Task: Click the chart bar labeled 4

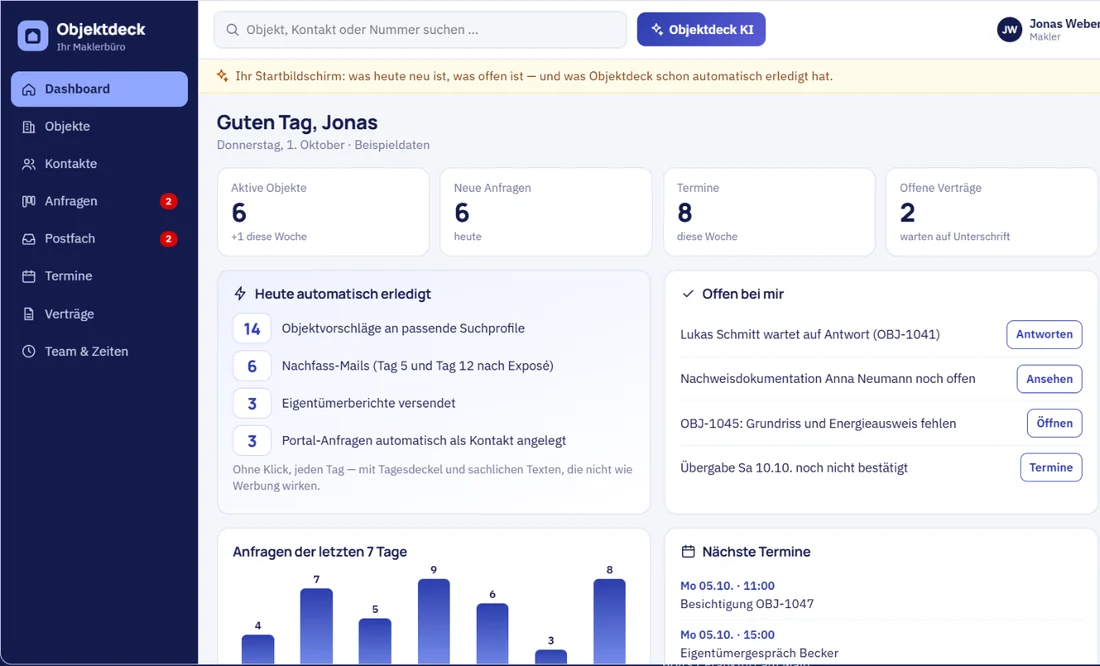Action: 258,649
